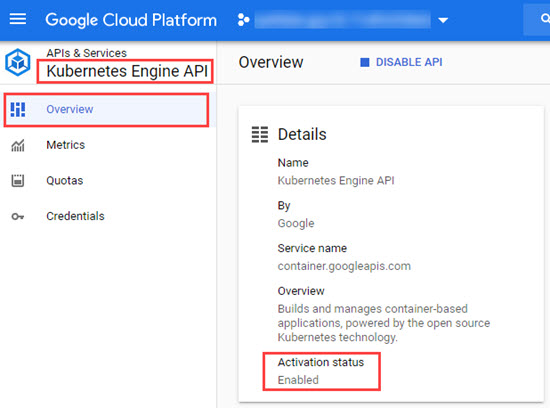The height and width of the screenshot is (408, 550).
Task: Click the Credentials key icon
Action: (x=18, y=216)
